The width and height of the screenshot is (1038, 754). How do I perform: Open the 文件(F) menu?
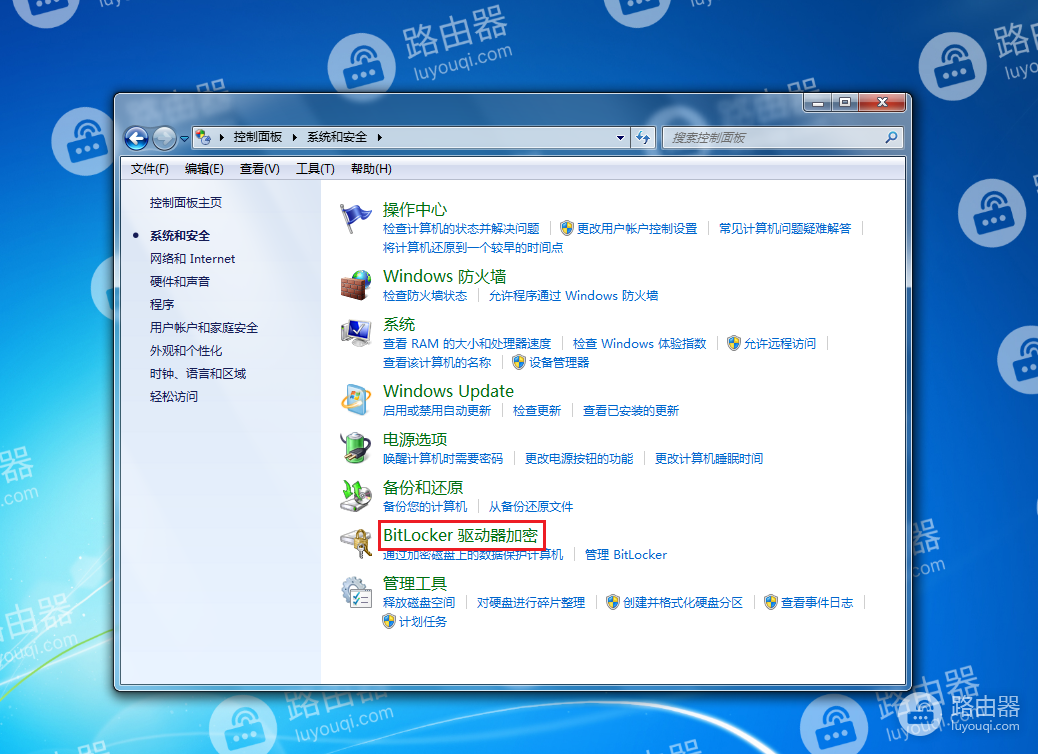click(x=150, y=169)
